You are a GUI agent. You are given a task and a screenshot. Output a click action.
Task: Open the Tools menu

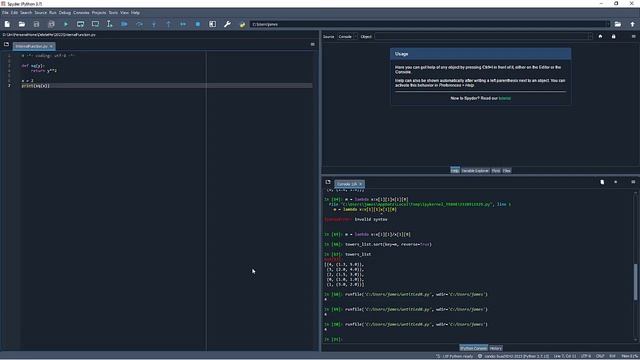pos(113,13)
